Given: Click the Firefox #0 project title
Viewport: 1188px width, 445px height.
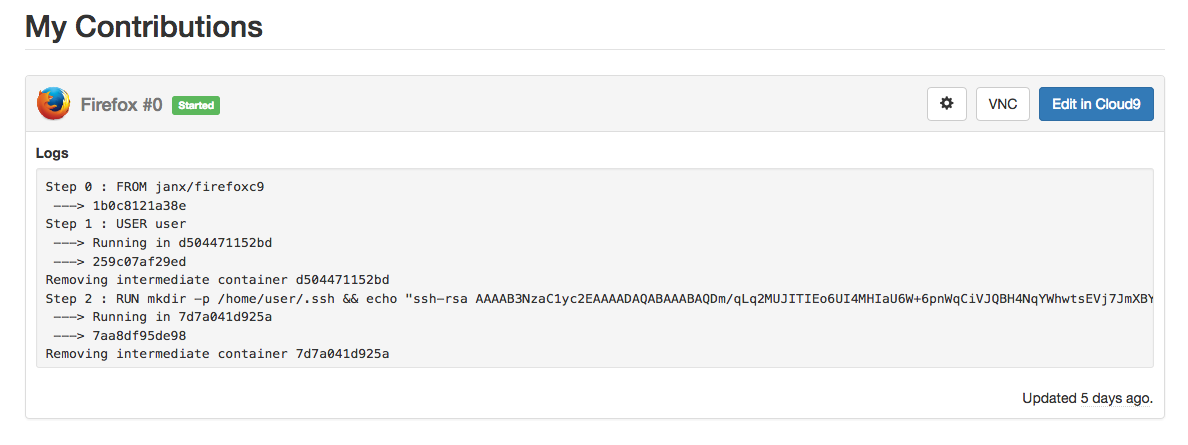Looking at the screenshot, I should click(121, 104).
